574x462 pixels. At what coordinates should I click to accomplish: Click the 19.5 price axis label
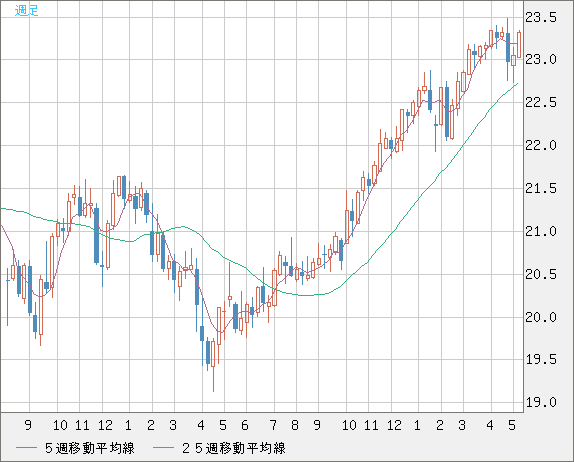[x=541, y=359]
